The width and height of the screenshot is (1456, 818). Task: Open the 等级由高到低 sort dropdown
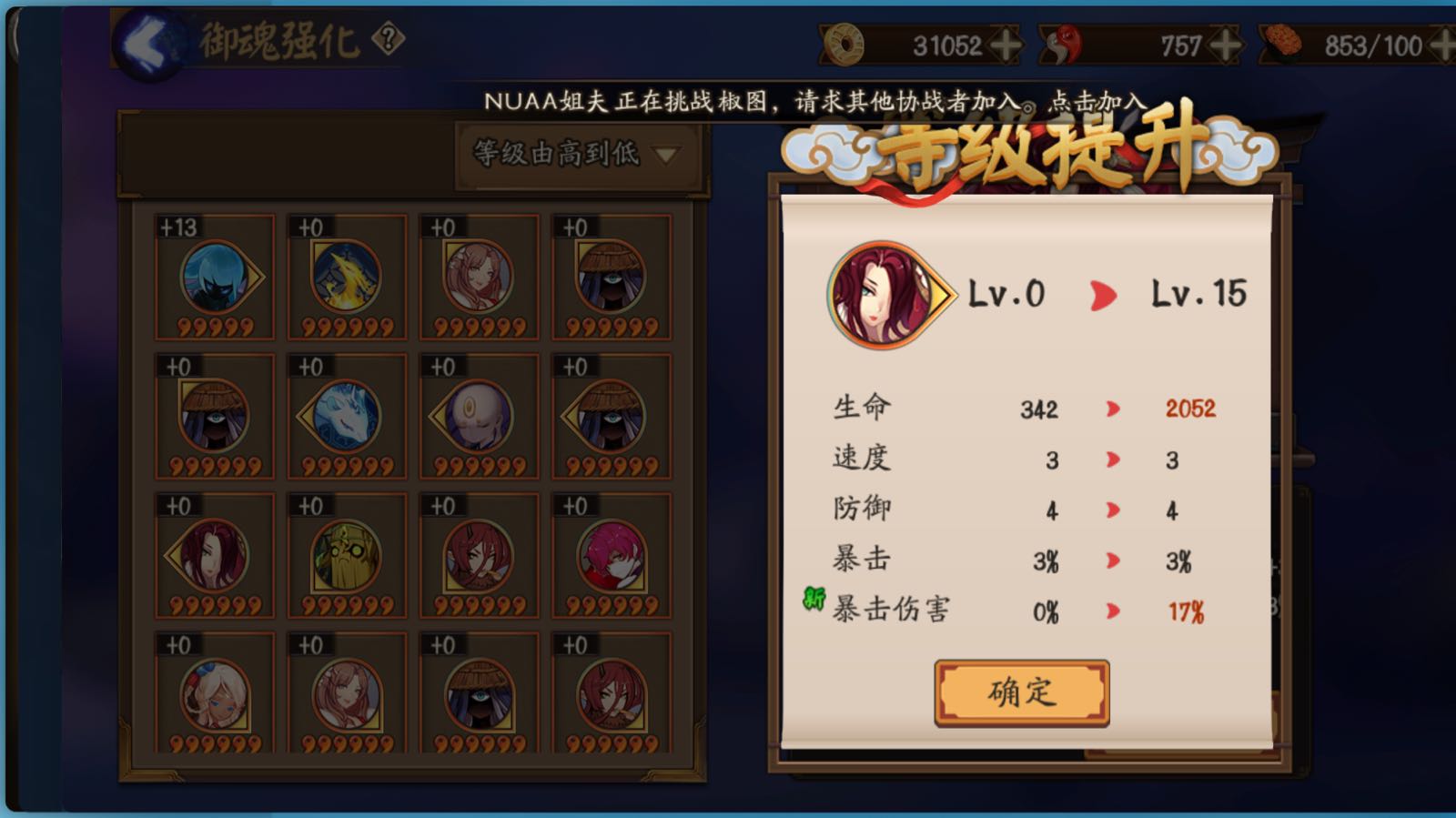pos(577,155)
